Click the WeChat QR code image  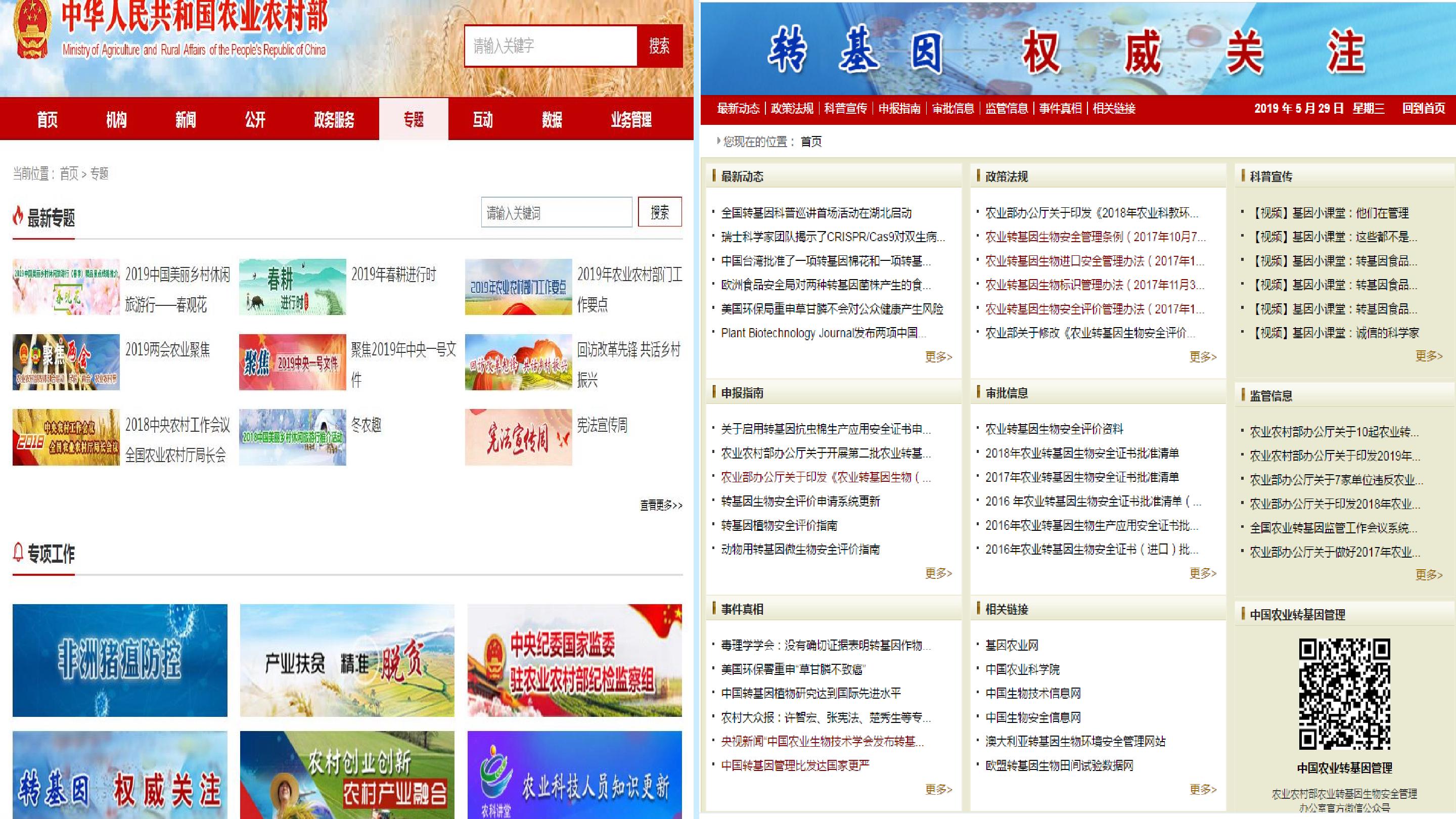pos(1344,694)
